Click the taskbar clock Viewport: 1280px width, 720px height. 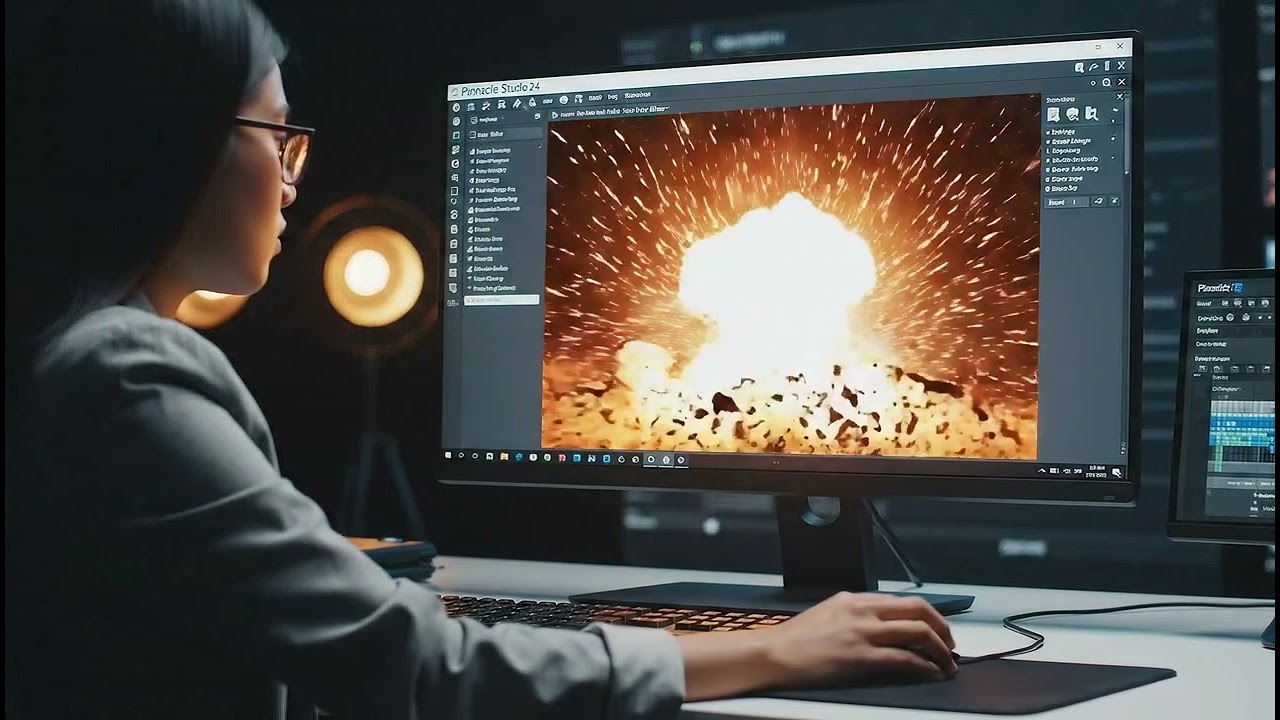(x=1096, y=470)
